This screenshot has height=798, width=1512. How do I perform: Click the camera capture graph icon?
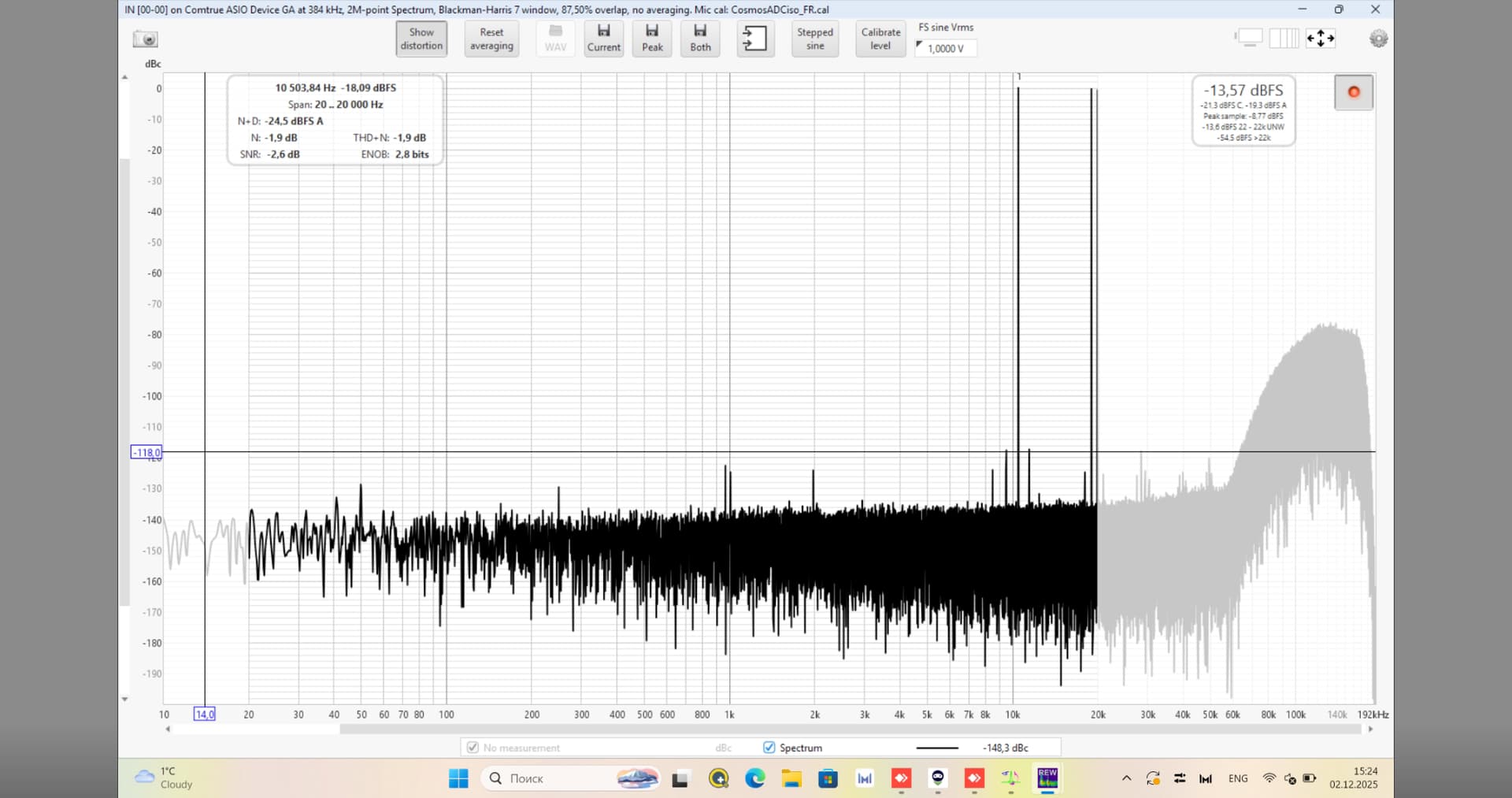pos(146,39)
